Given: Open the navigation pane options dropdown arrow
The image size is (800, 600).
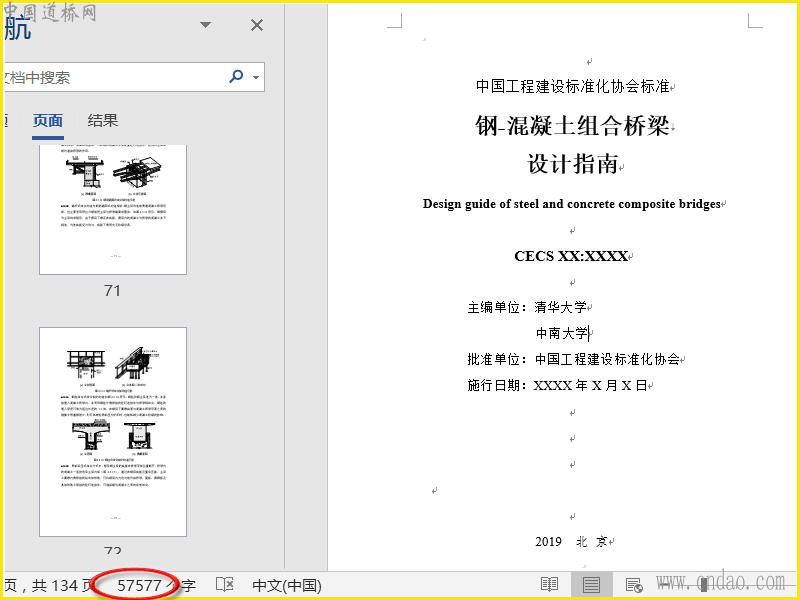Looking at the screenshot, I should tap(205, 24).
